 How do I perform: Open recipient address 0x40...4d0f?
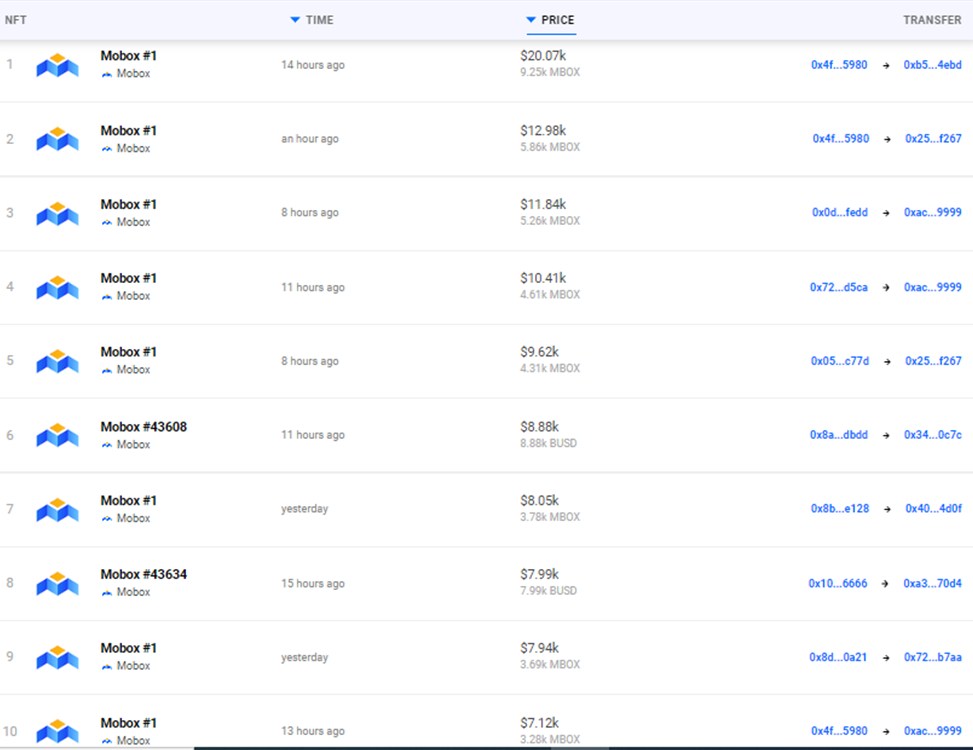pyautogui.click(x=933, y=509)
